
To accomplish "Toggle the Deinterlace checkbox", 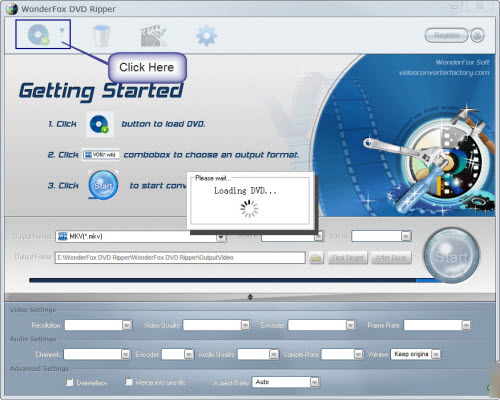I will tap(70, 382).
